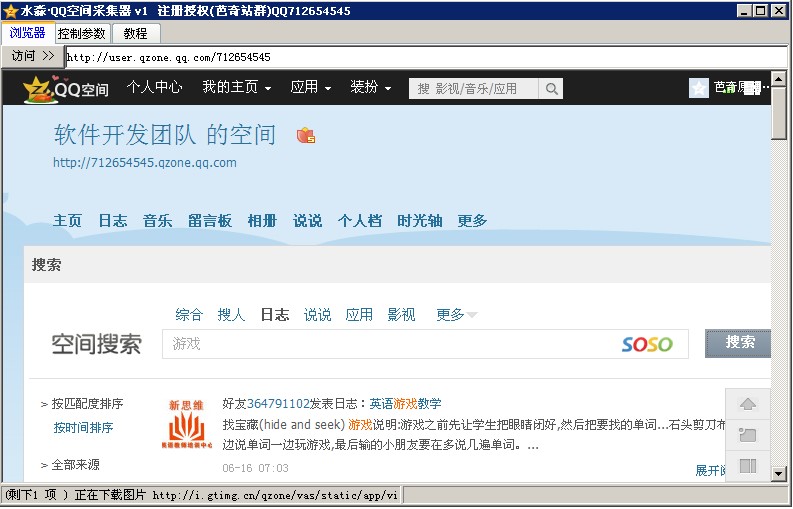793x509 pixels.
Task: Expand the 更多 search category dropdown
Action: (456, 315)
